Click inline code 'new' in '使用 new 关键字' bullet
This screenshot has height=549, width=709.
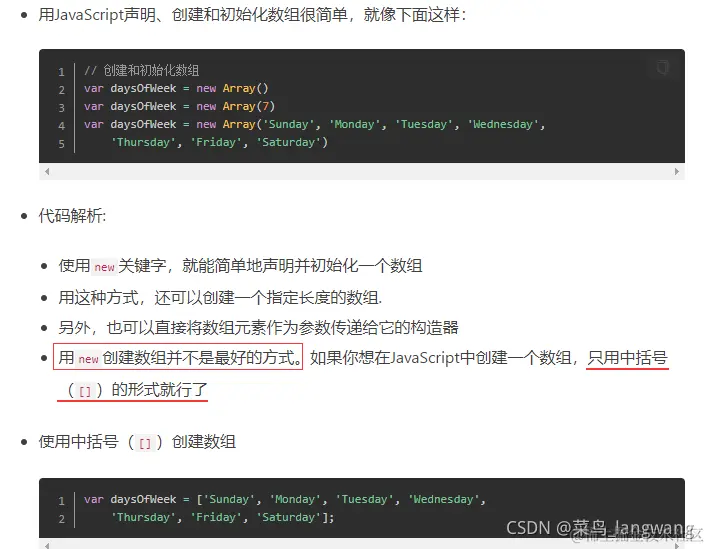[x=104, y=267]
